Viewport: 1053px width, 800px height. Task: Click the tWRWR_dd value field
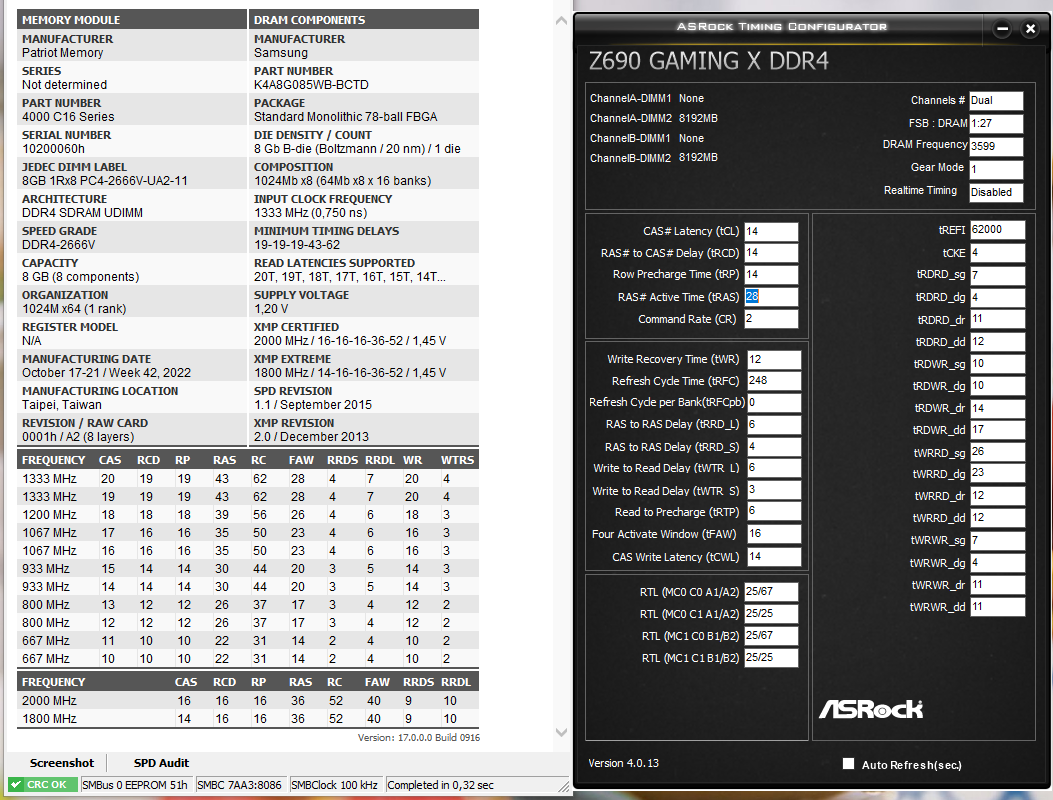[997, 607]
